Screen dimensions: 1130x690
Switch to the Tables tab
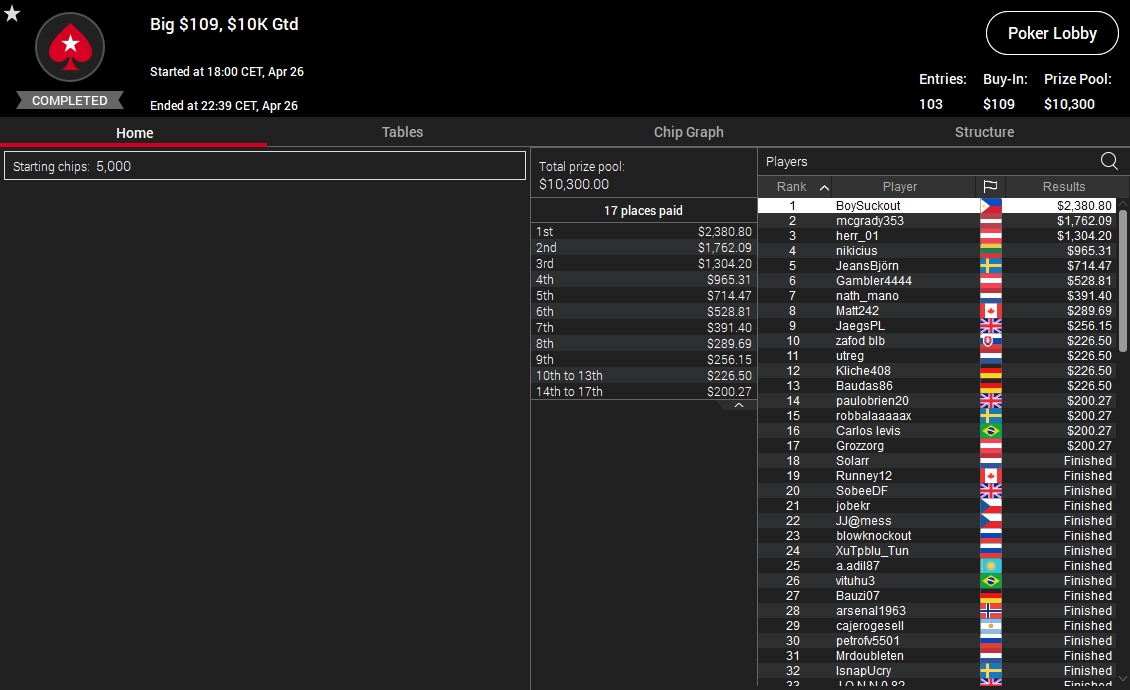pyautogui.click(x=402, y=132)
